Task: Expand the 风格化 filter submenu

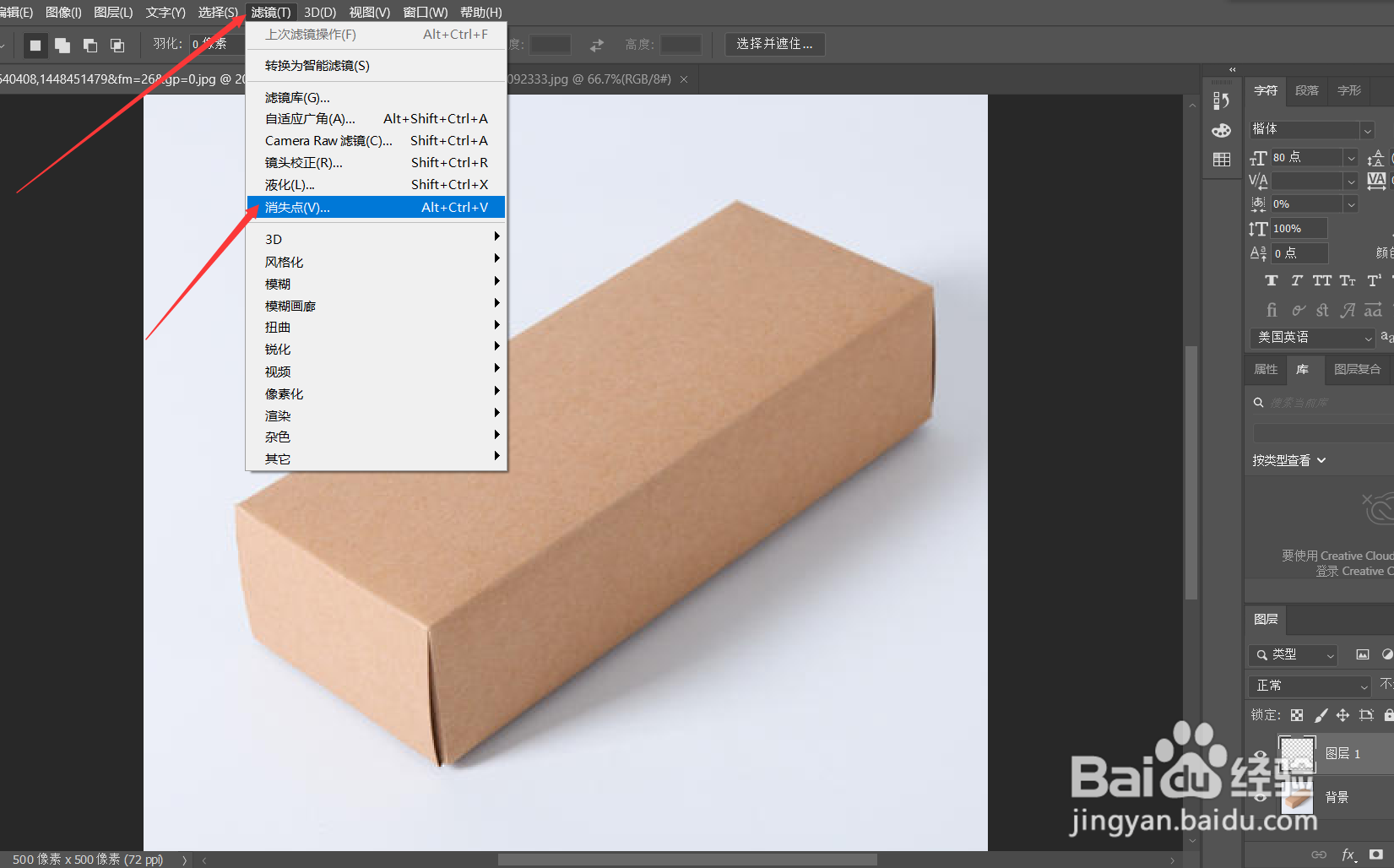Action: (377, 262)
